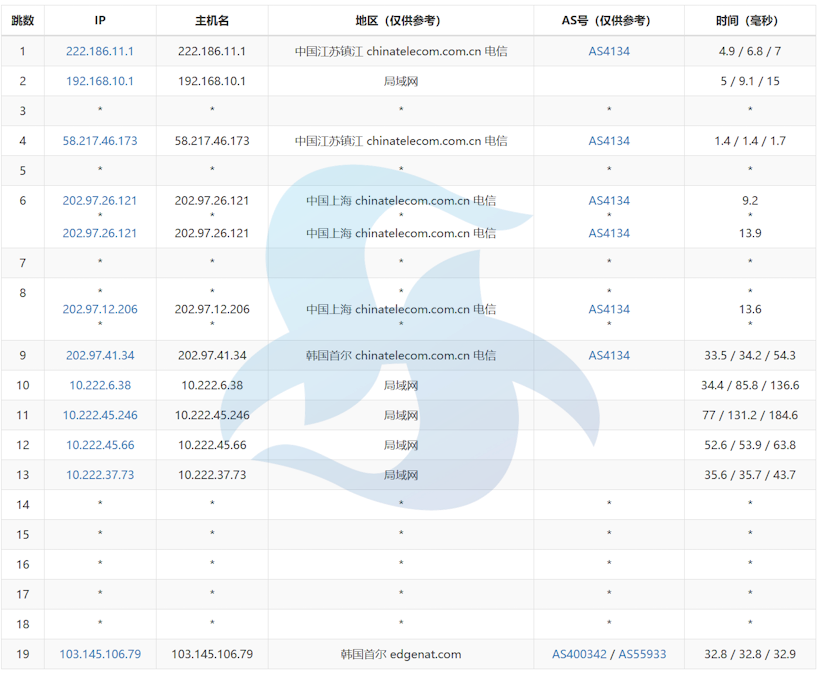Viewport: 820px width, 673px height.
Task: Select the 10.222.6.38 LAN address link
Action: point(100,385)
